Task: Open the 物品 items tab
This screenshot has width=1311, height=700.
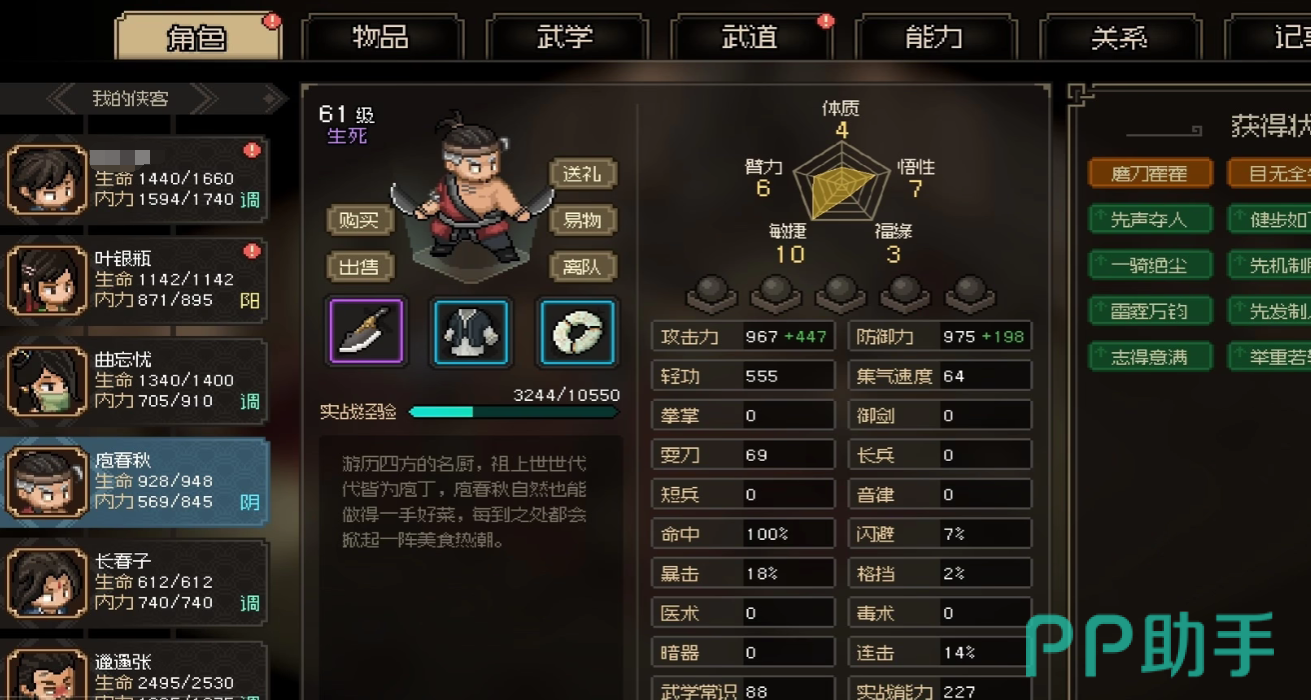Action: click(x=380, y=38)
